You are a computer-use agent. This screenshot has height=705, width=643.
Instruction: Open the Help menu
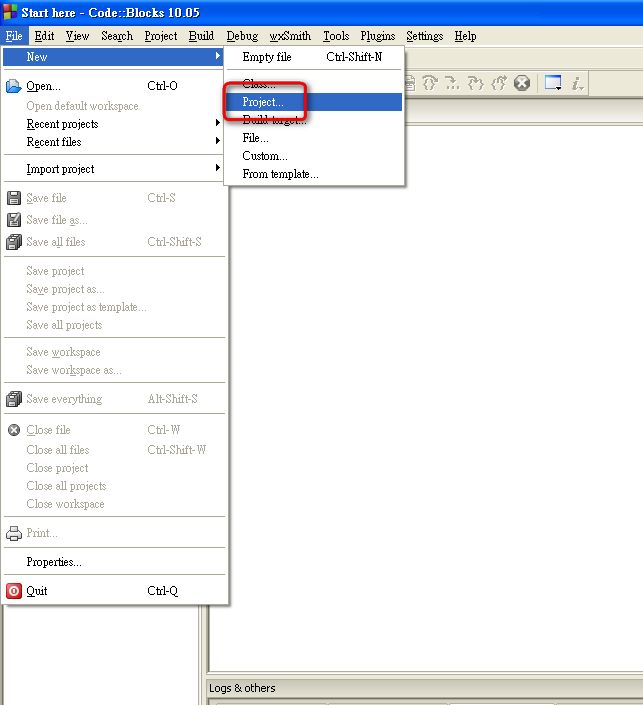tap(465, 36)
